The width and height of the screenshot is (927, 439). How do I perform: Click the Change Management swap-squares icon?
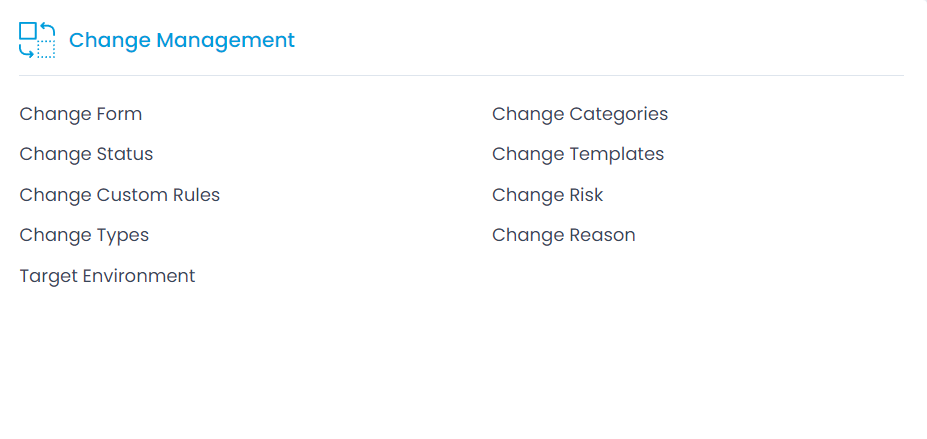click(x=37, y=40)
